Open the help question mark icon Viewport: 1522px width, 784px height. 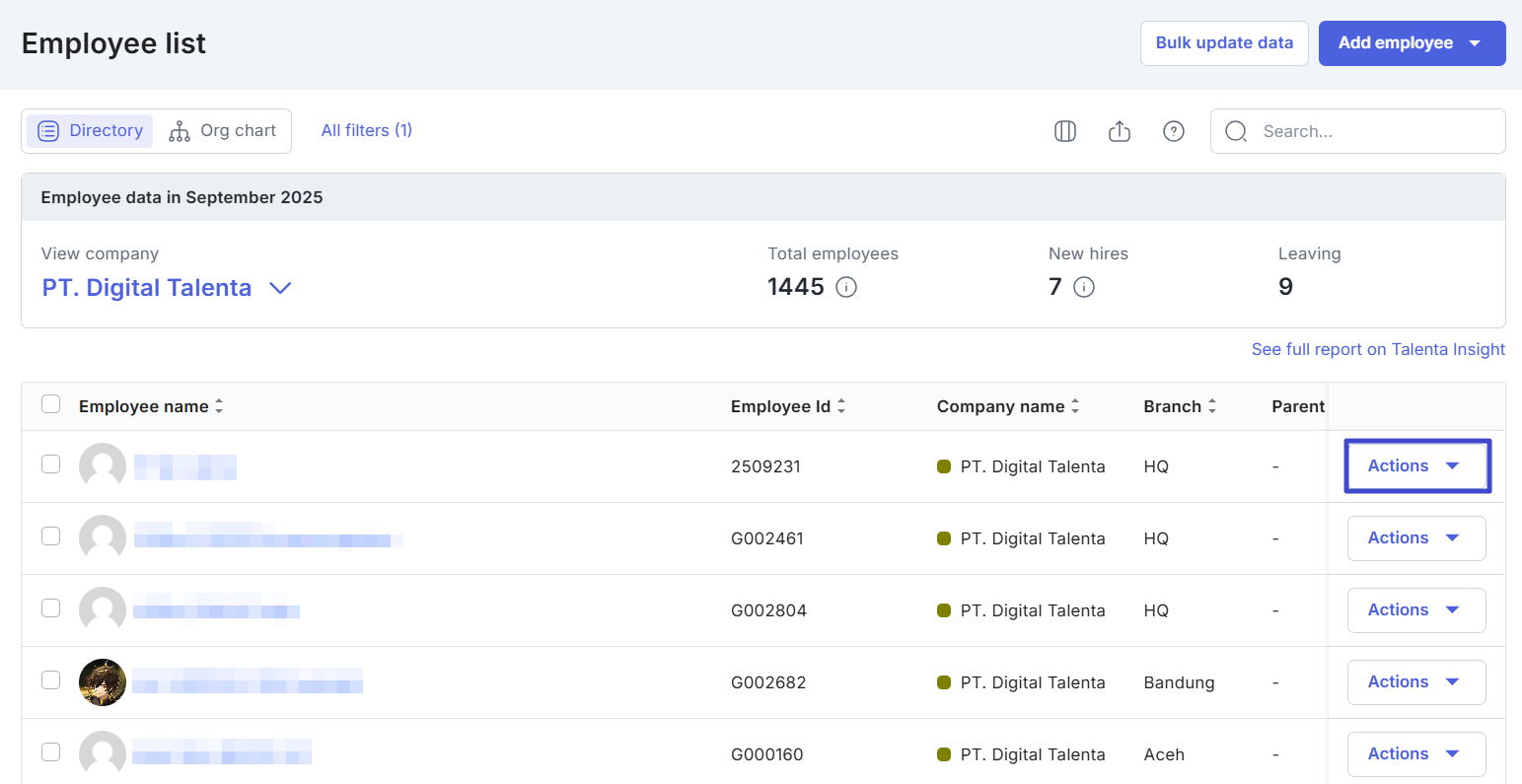click(x=1174, y=131)
